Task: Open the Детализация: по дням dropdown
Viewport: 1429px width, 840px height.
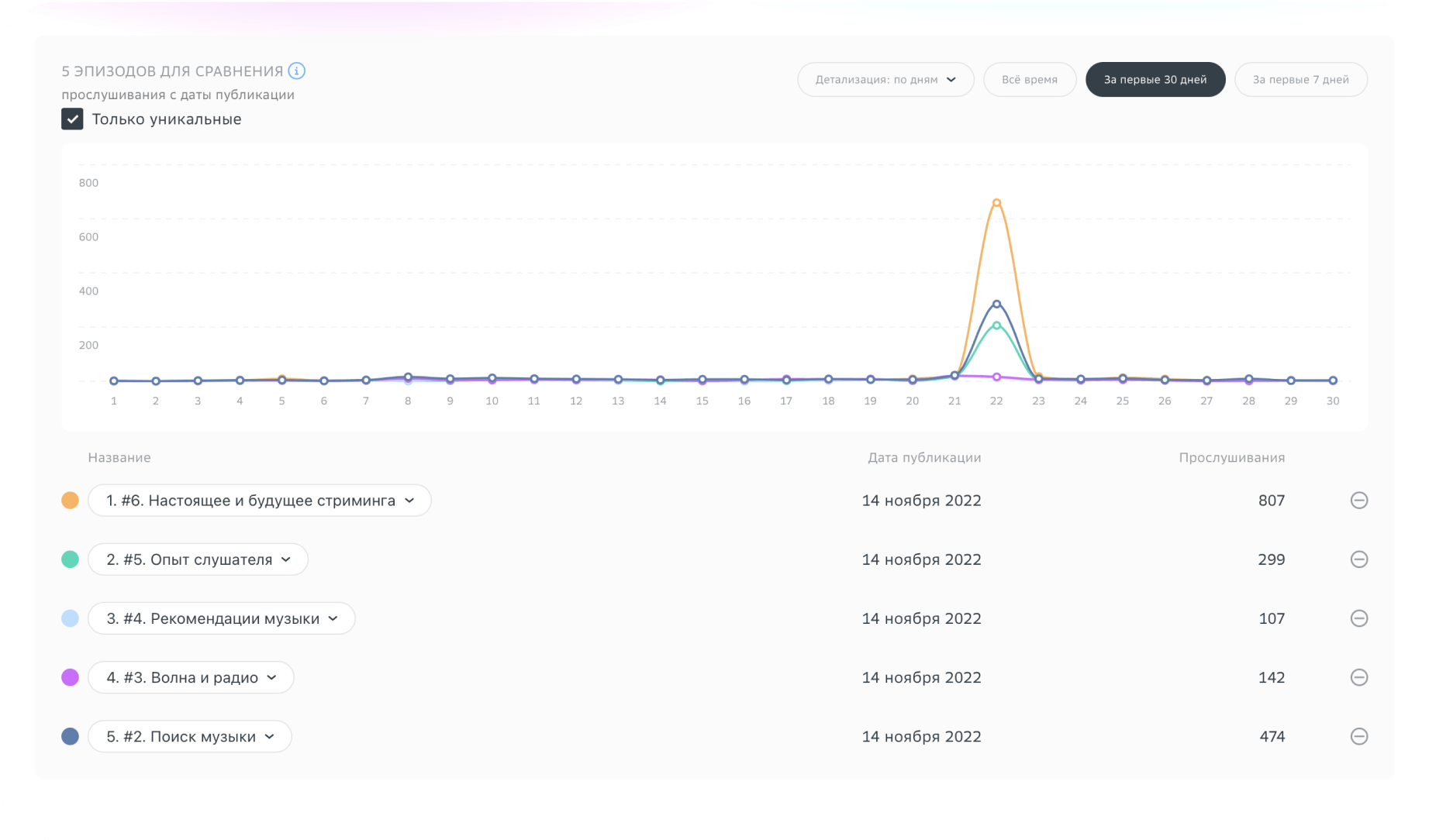Action: tap(885, 80)
